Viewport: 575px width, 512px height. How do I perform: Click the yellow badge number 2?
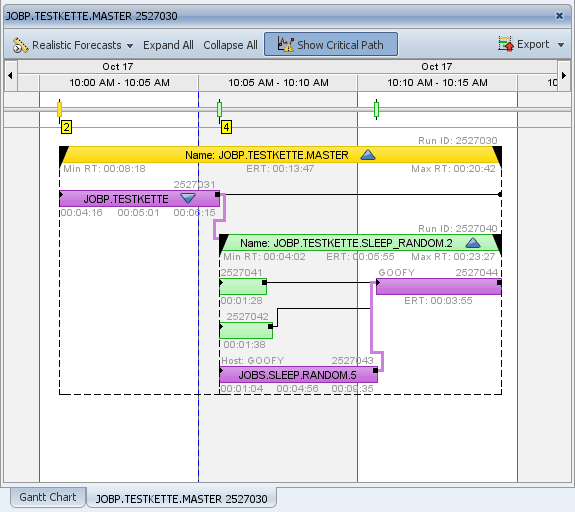[x=66, y=127]
